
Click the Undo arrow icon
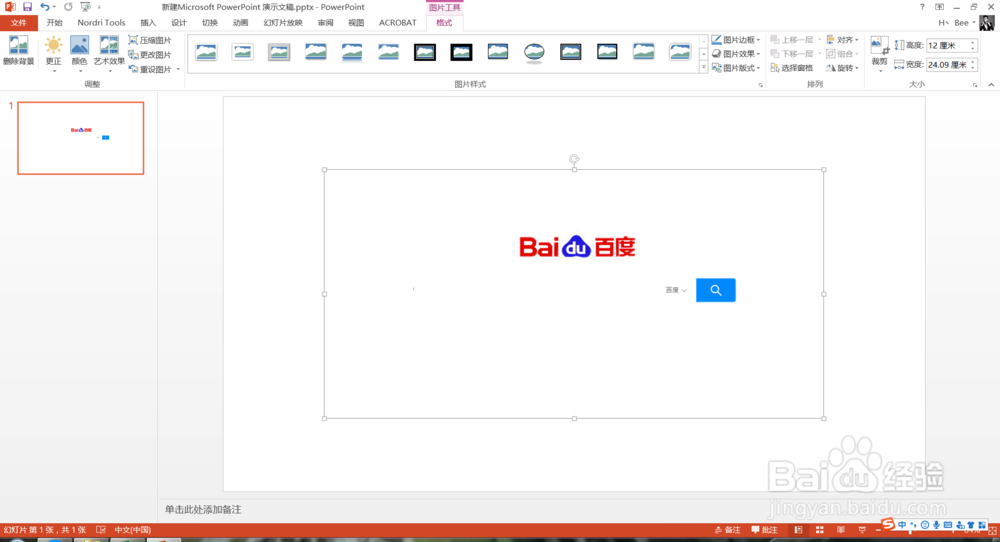pos(44,7)
